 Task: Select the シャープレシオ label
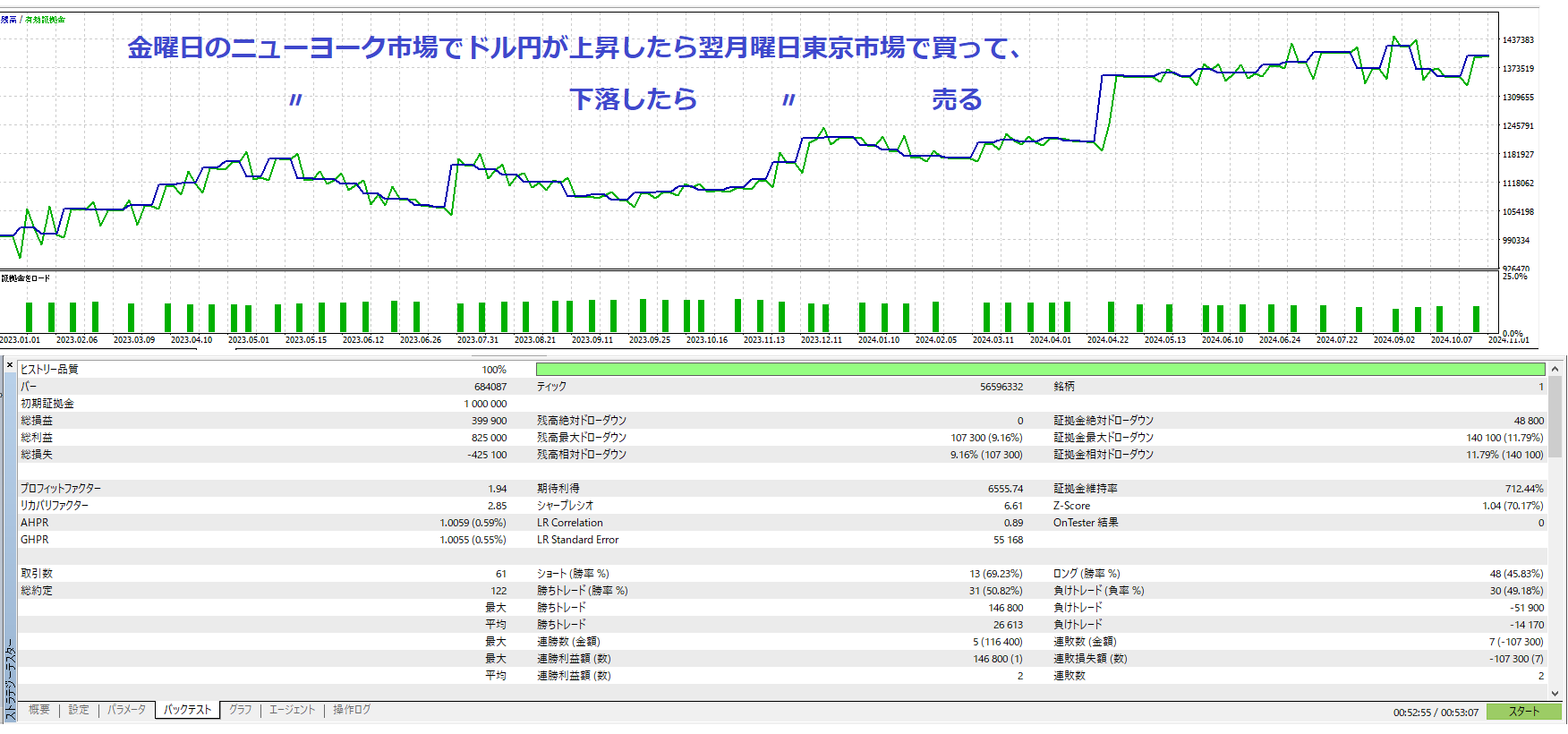[x=565, y=506]
